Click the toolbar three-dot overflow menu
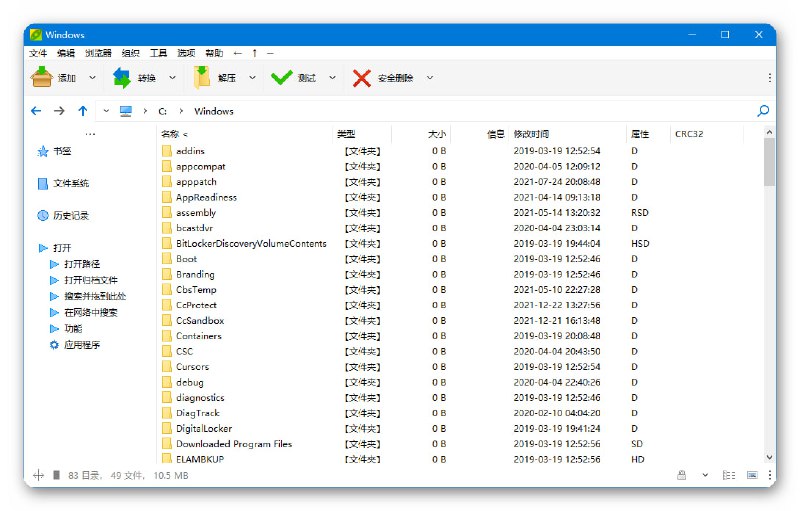 (x=769, y=78)
